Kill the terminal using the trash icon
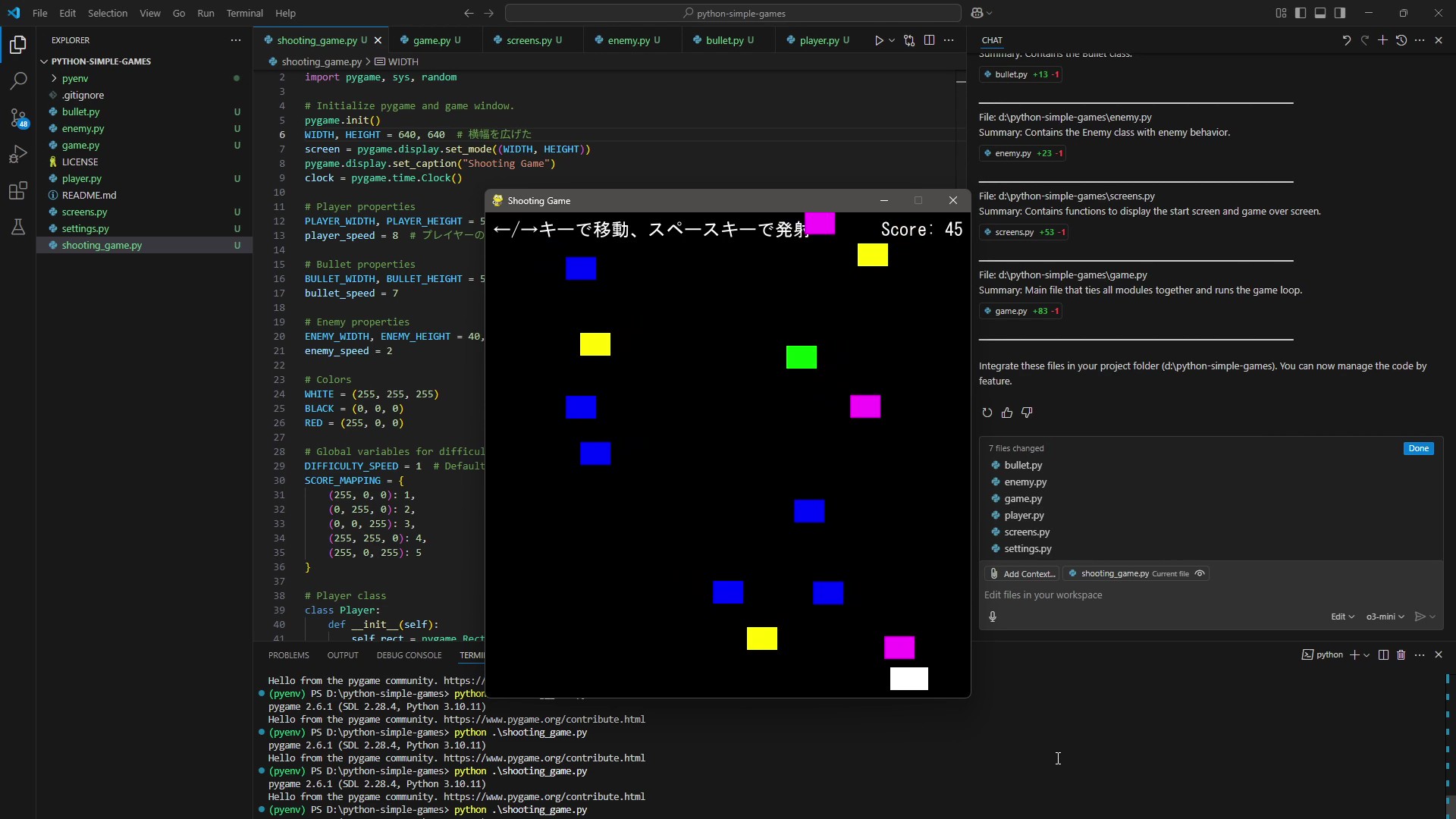1456x819 pixels. 1400,655
